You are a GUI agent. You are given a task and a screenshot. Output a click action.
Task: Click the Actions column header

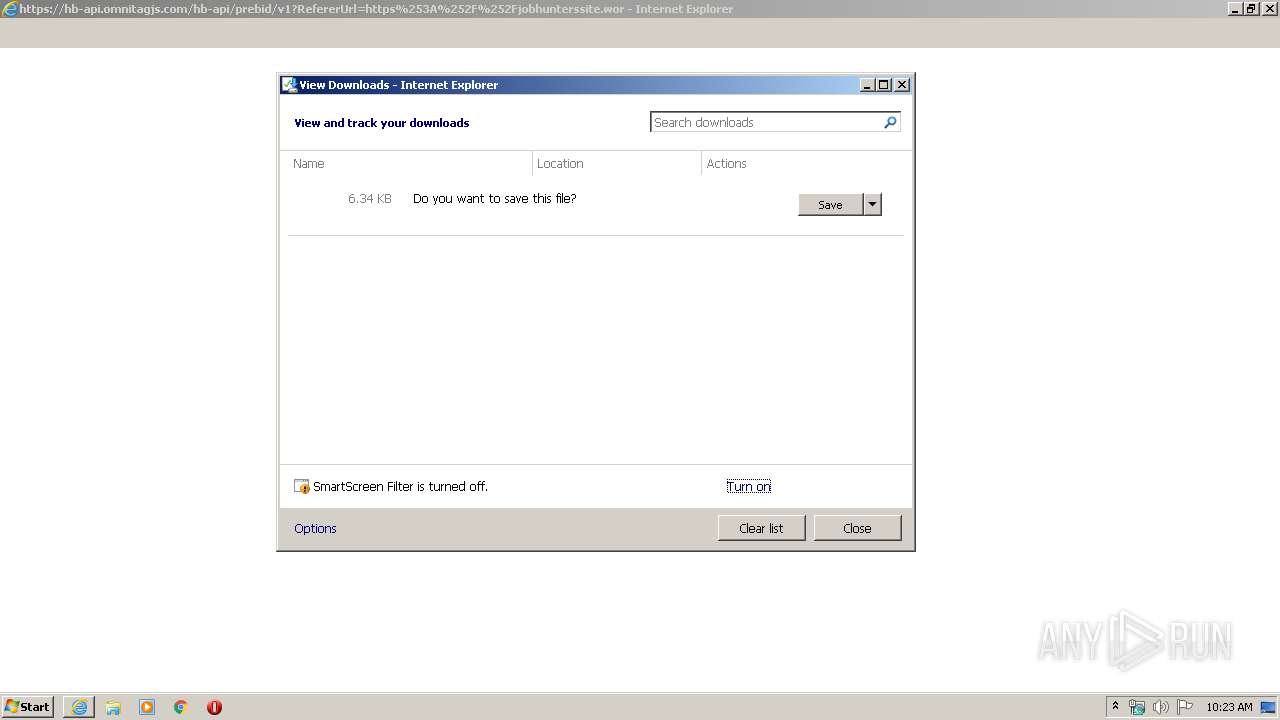803,163
